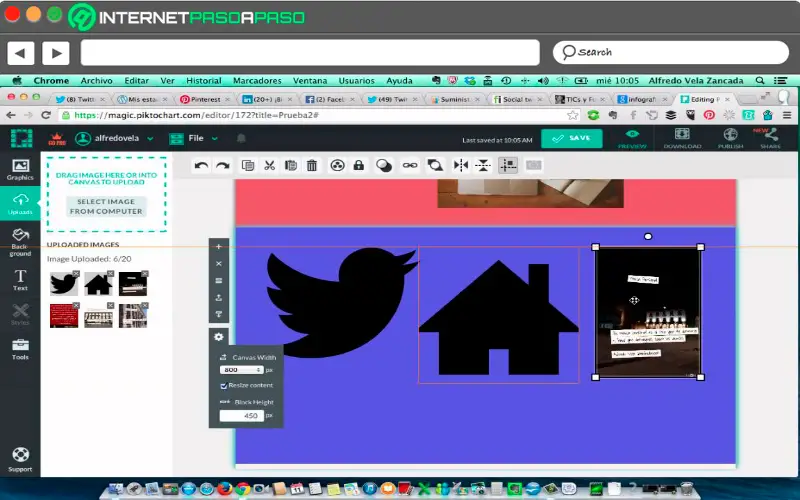Click the Piktochart logo icon
This screenshot has height=500, width=800.
pos(21,138)
